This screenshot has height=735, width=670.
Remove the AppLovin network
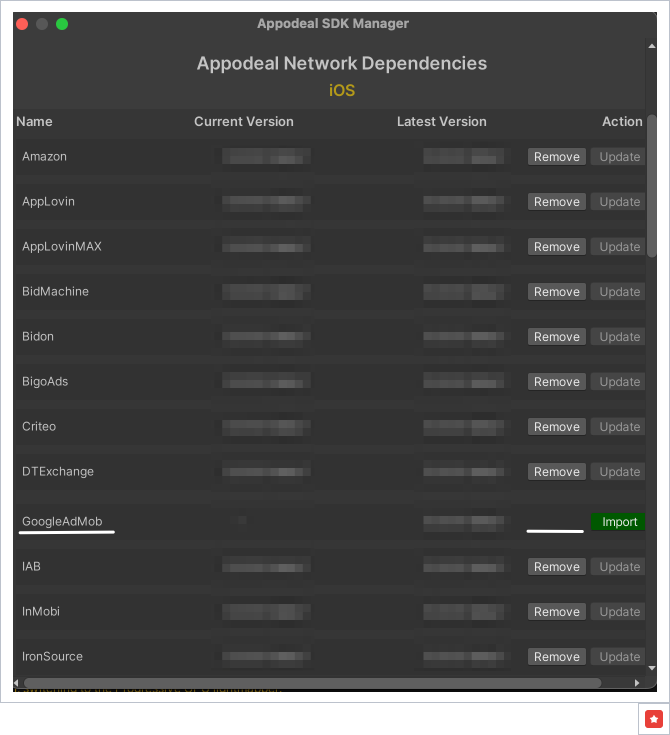coord(557,202)
